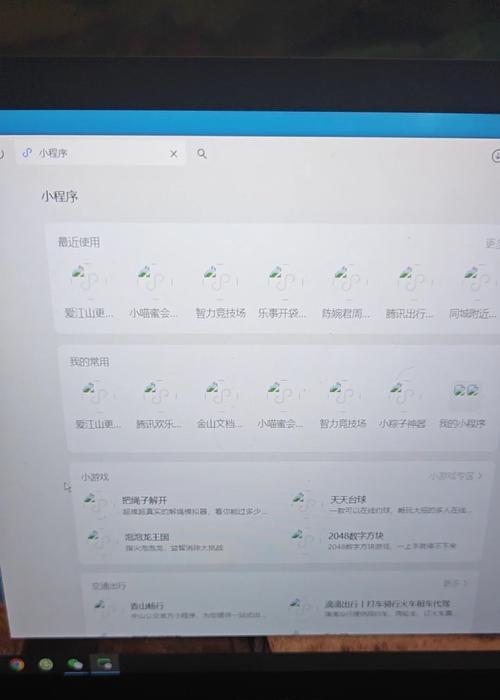The image size is (500, 700).
Task: Click the search magnifier icon
Action: click(202, 154)
